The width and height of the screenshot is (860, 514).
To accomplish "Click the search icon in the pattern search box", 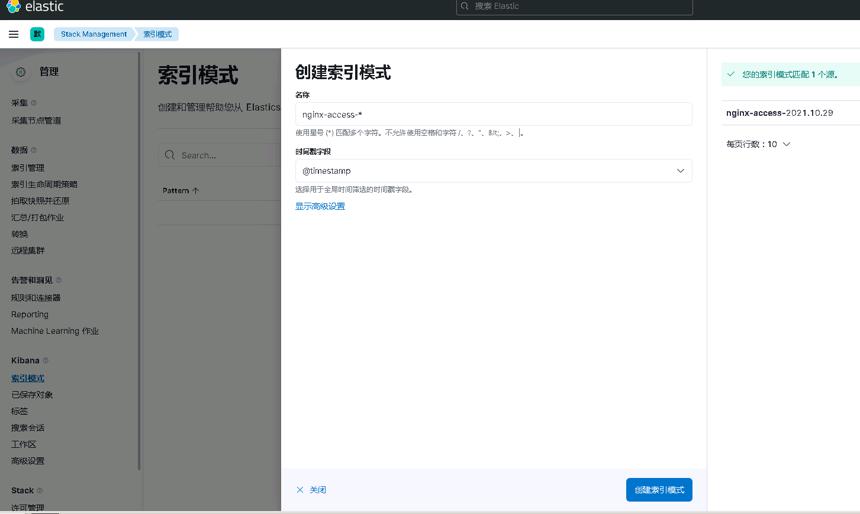I will pyautogui.click(x=170, y=155).
